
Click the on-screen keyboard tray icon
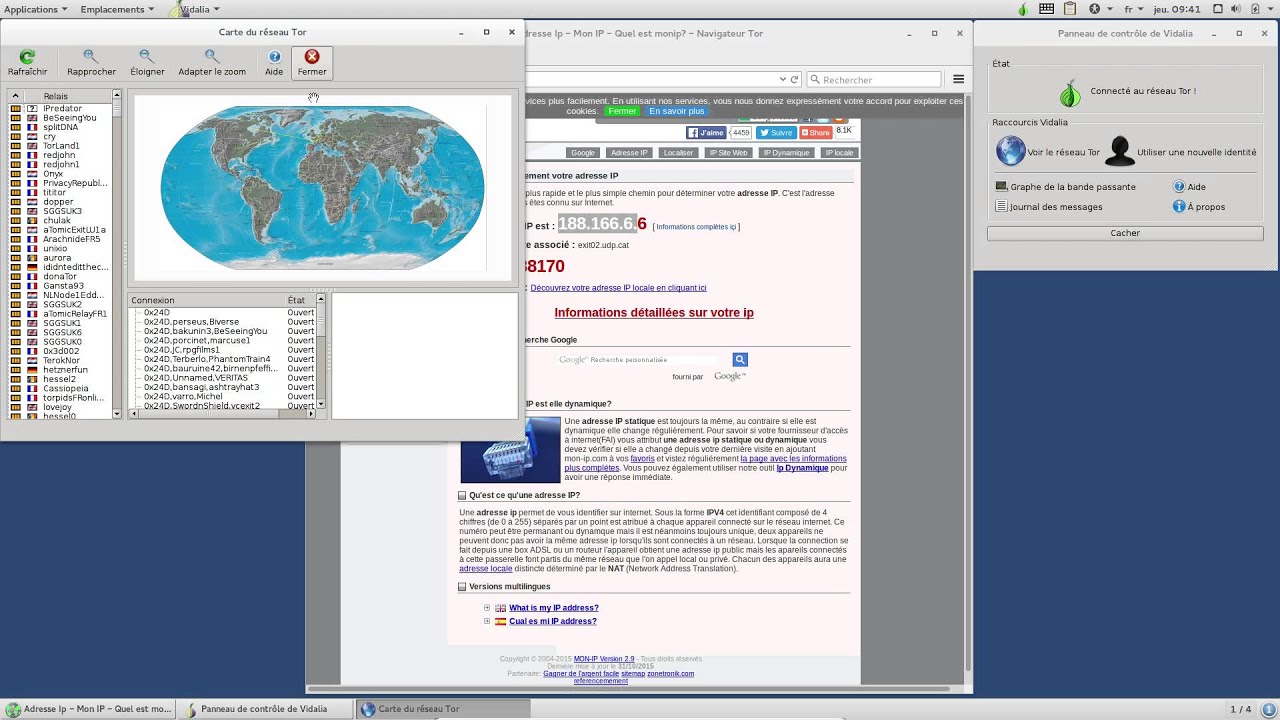[x=1046, y=9]
